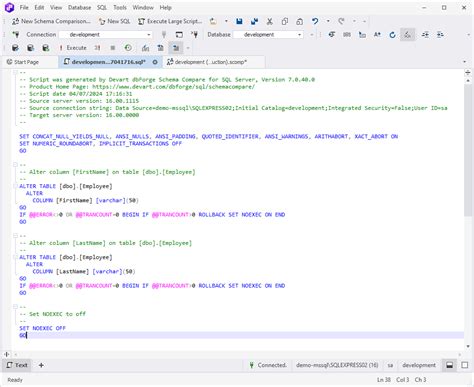
Task: Collapse the Set NOEXEC comment region
Action: [x=15, y=307]
